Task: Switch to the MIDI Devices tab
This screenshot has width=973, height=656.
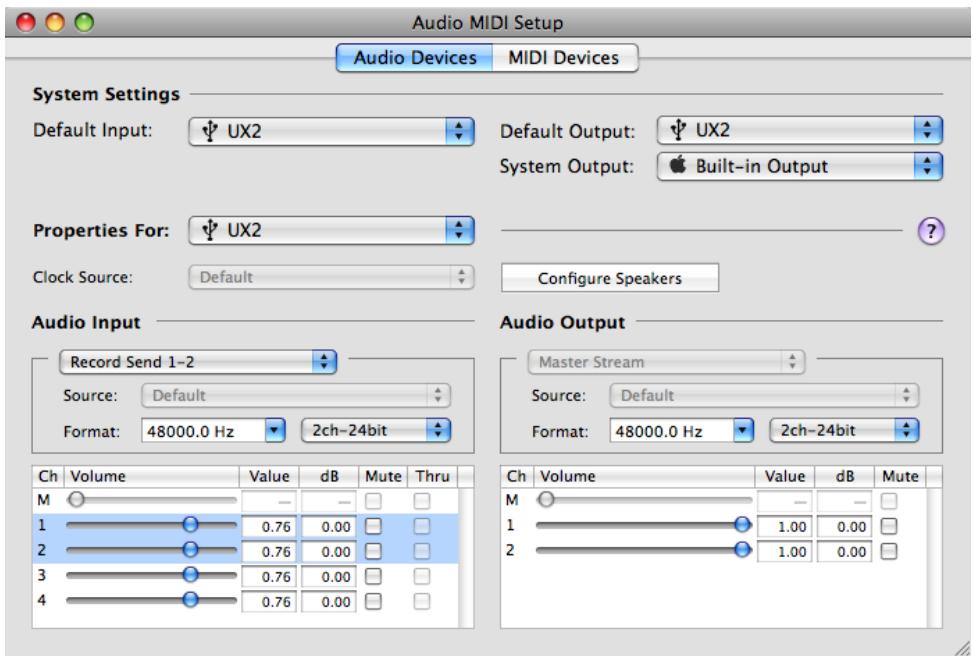Action: (x=564, y=58)
